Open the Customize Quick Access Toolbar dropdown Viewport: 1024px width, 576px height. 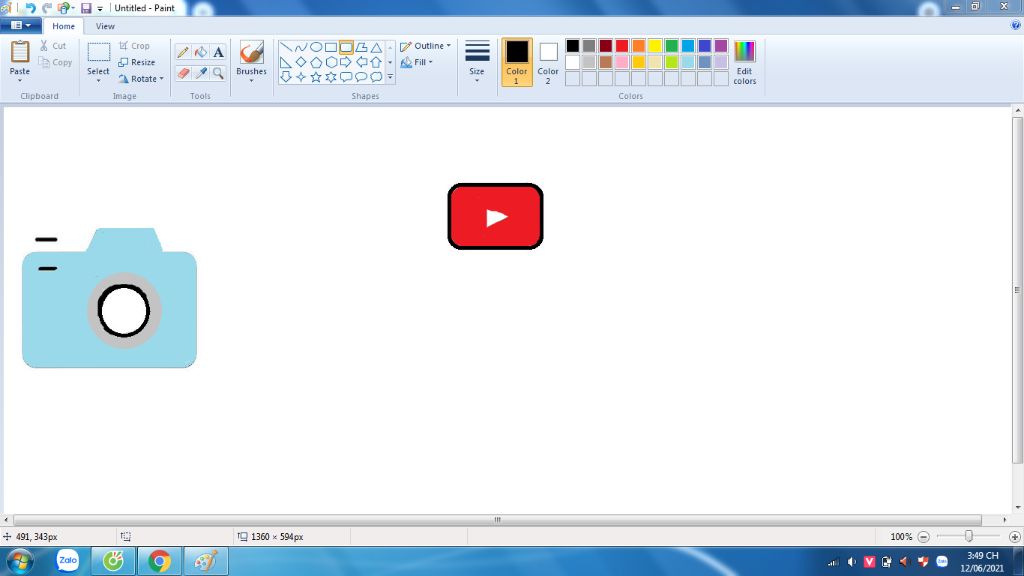(x=100, y=8)
